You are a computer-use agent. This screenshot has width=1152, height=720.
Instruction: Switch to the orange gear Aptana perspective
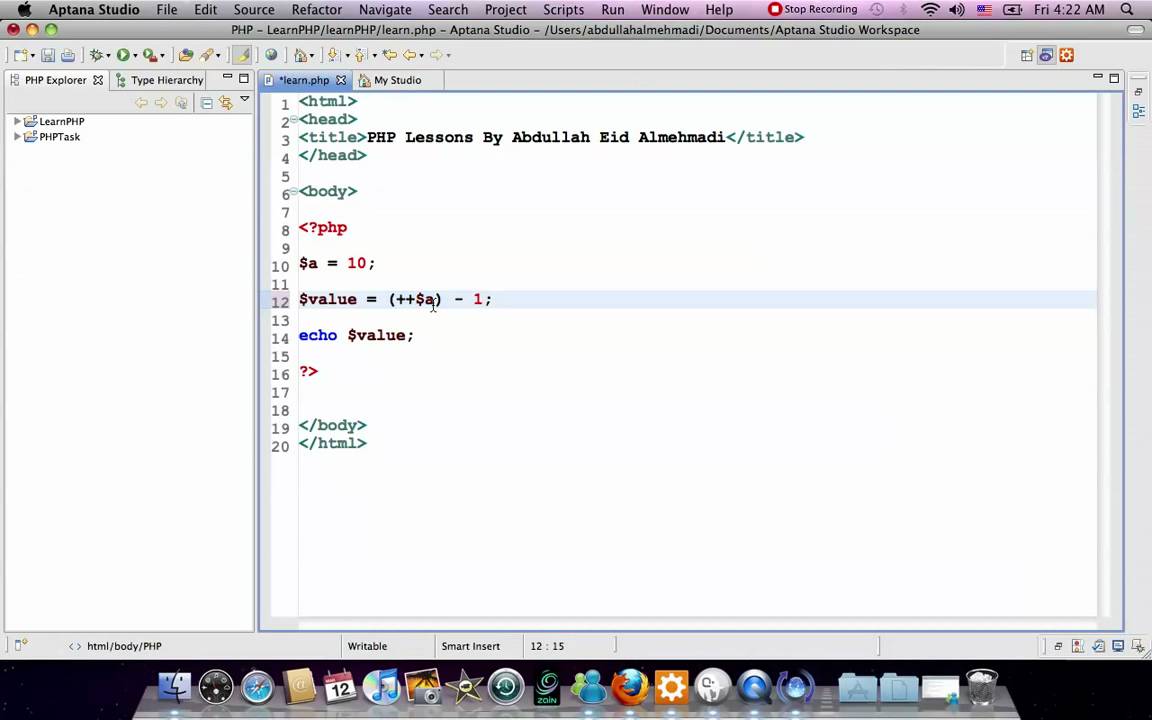click(1067, 55)
